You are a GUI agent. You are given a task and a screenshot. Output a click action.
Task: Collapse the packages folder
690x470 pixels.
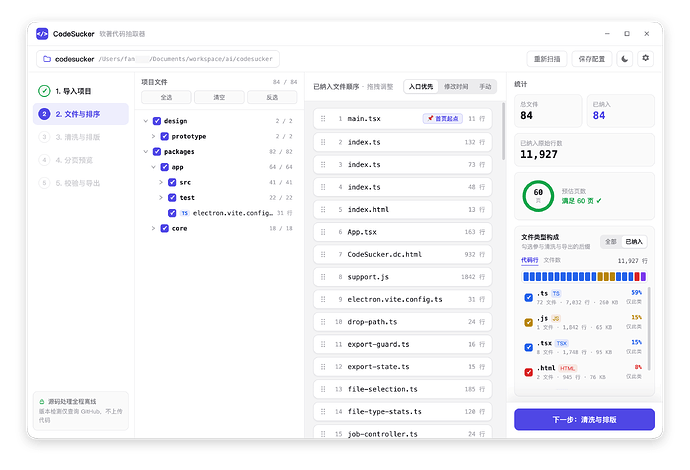[146, 152]
